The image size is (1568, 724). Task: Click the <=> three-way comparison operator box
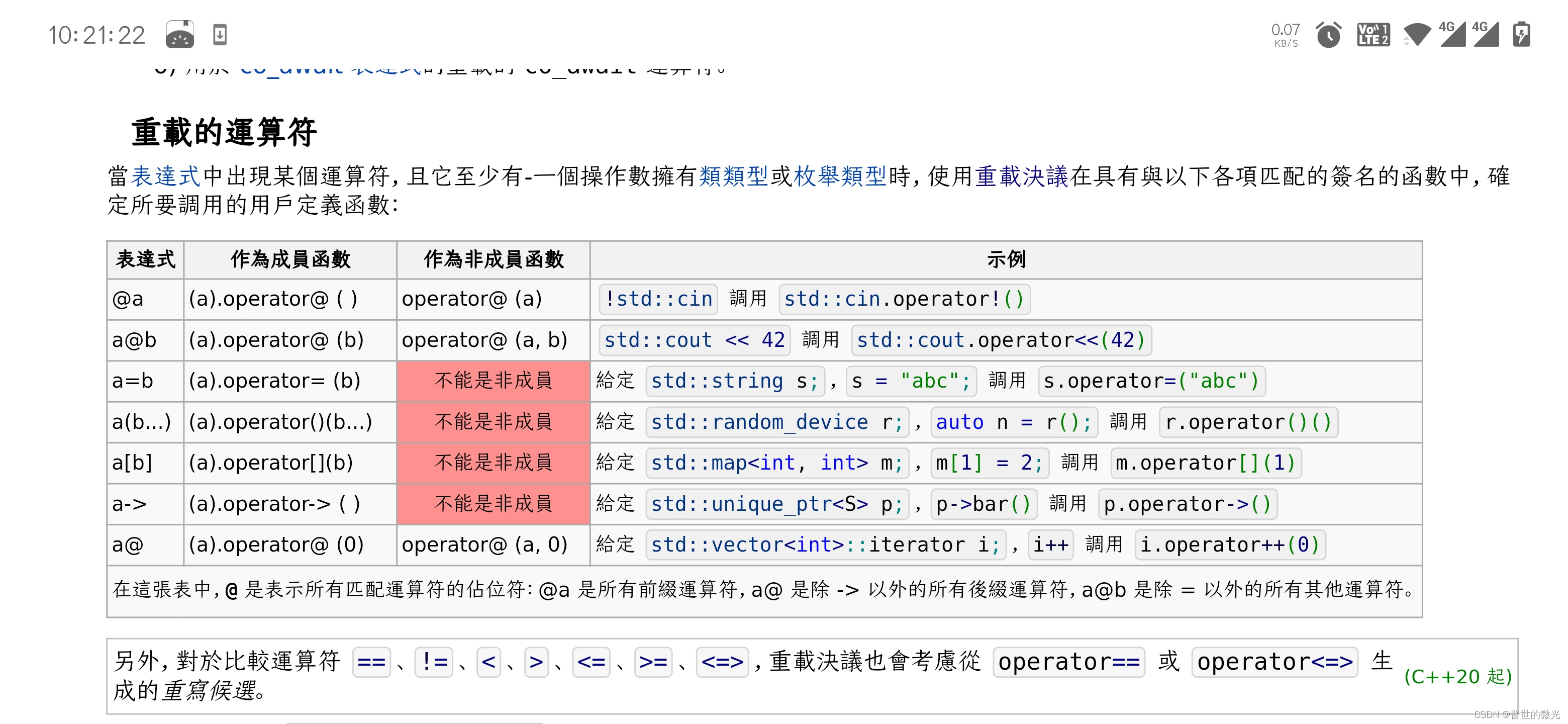[x=722, y=662]
